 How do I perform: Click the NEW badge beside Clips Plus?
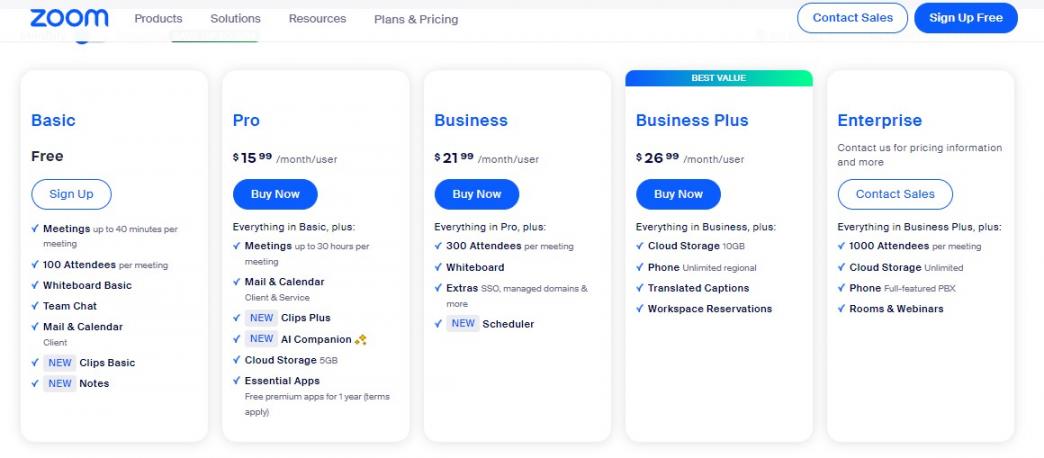coord(260,318)
